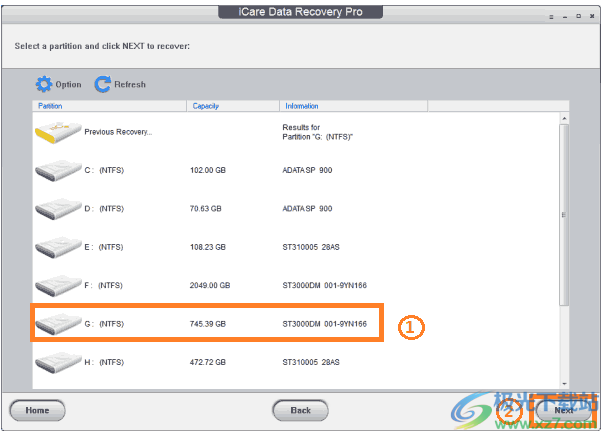Minimize the iCare Data Recovery window
The image size is (610, 440).
[565, 17]
